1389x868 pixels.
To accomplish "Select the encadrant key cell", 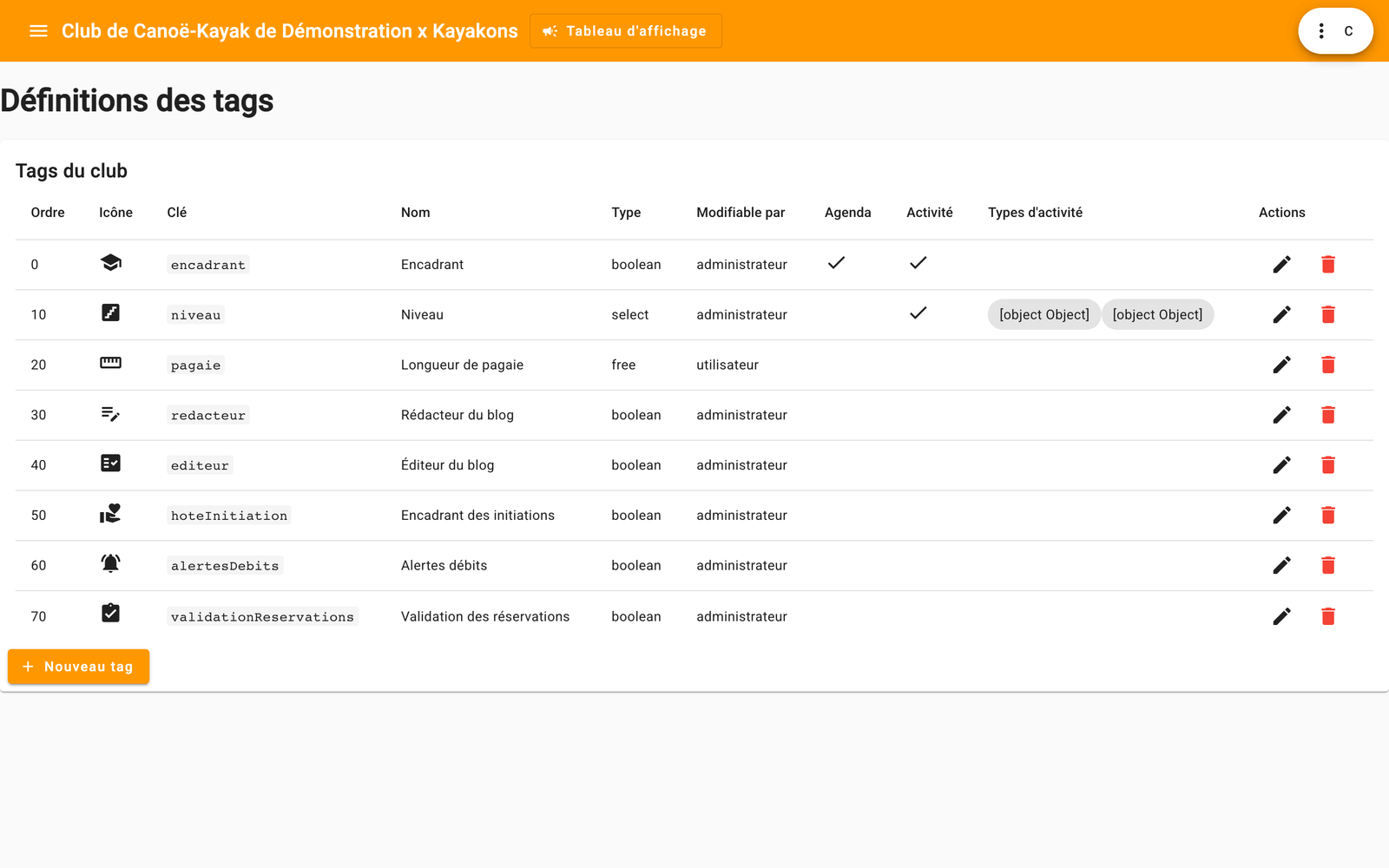I will click(x=208, y=265).
